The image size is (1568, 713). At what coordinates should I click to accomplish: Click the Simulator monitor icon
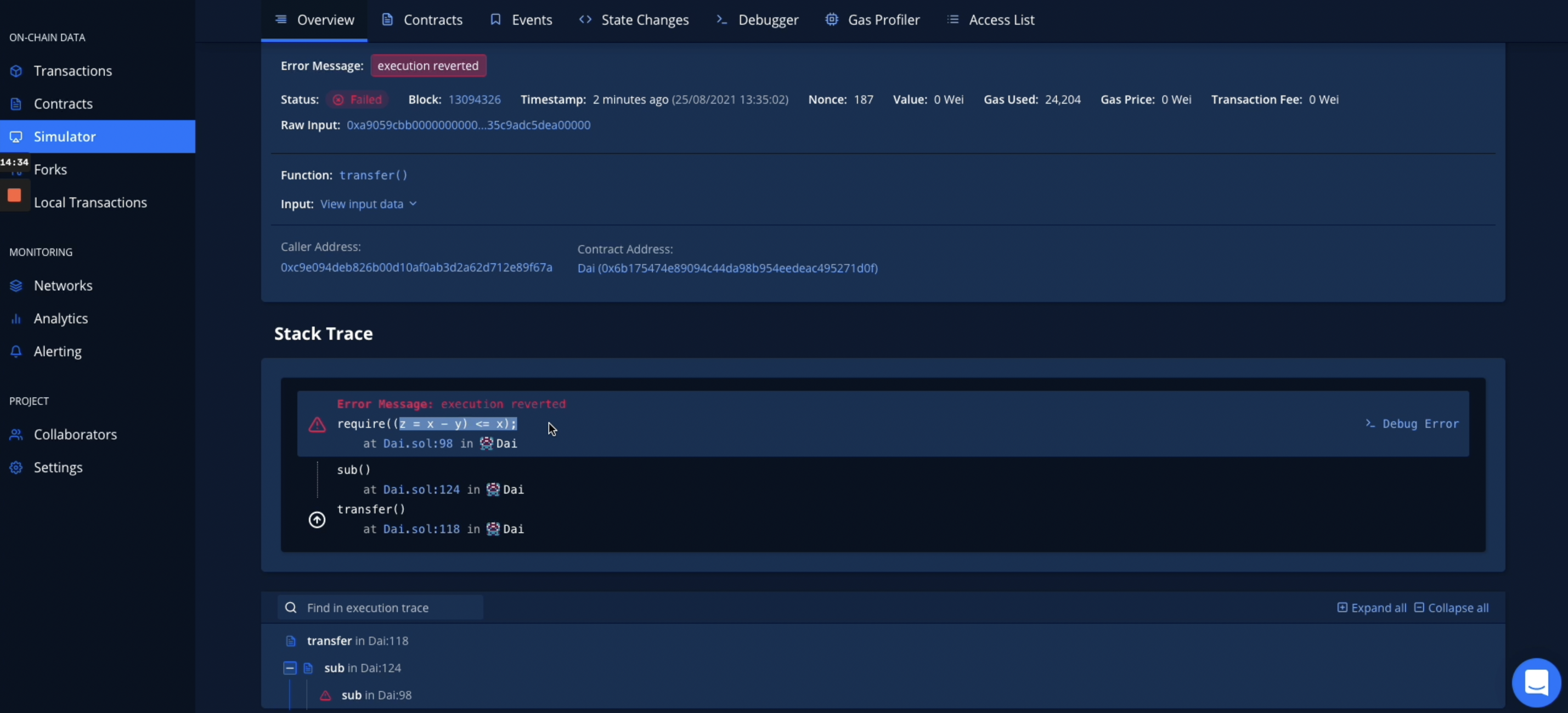16,137
